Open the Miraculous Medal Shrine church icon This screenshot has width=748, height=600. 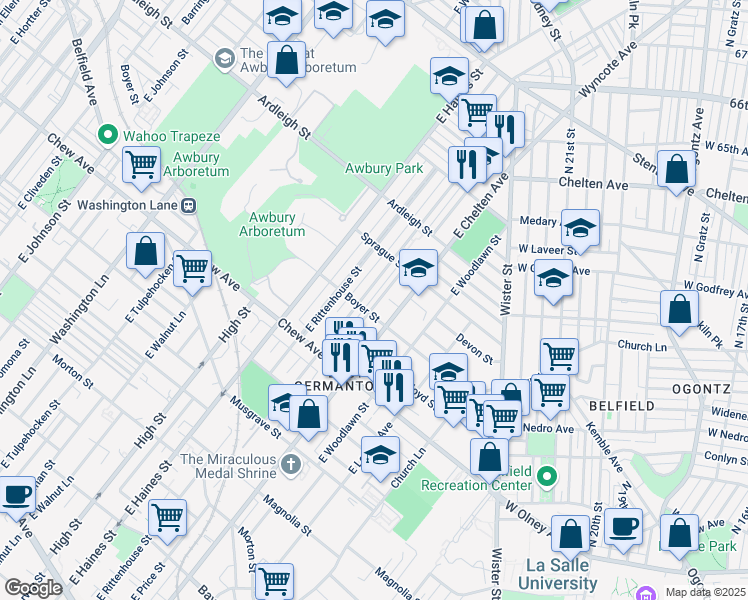[291, 465]
